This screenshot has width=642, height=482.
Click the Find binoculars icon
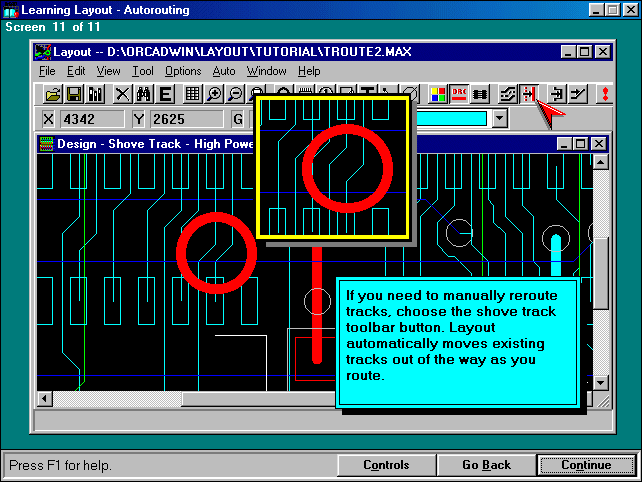(x=143, y=94)
